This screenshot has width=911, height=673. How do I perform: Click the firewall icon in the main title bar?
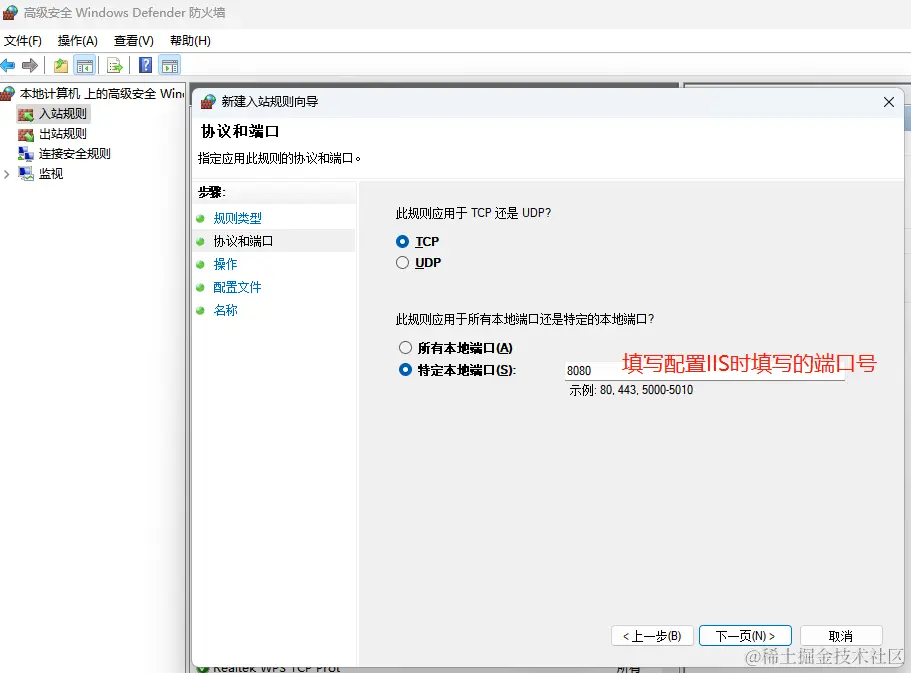click(x=10, y=12)
